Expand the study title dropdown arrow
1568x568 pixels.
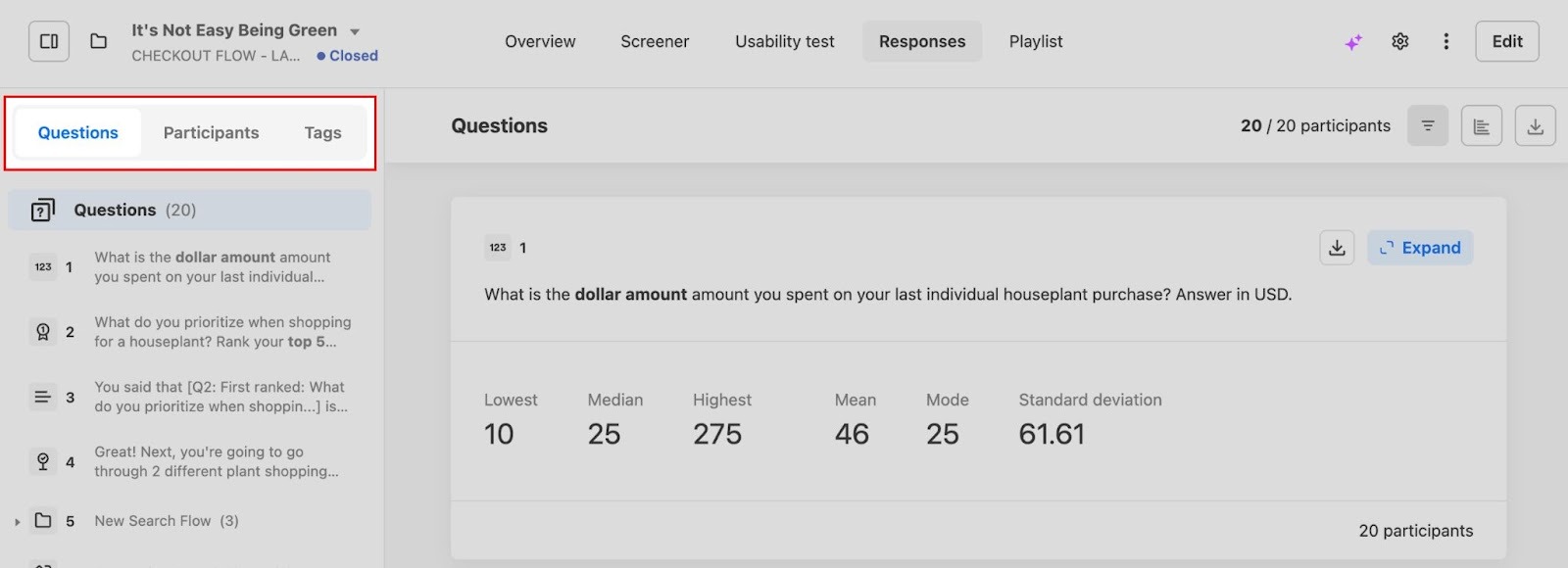[x=355, y=31]
